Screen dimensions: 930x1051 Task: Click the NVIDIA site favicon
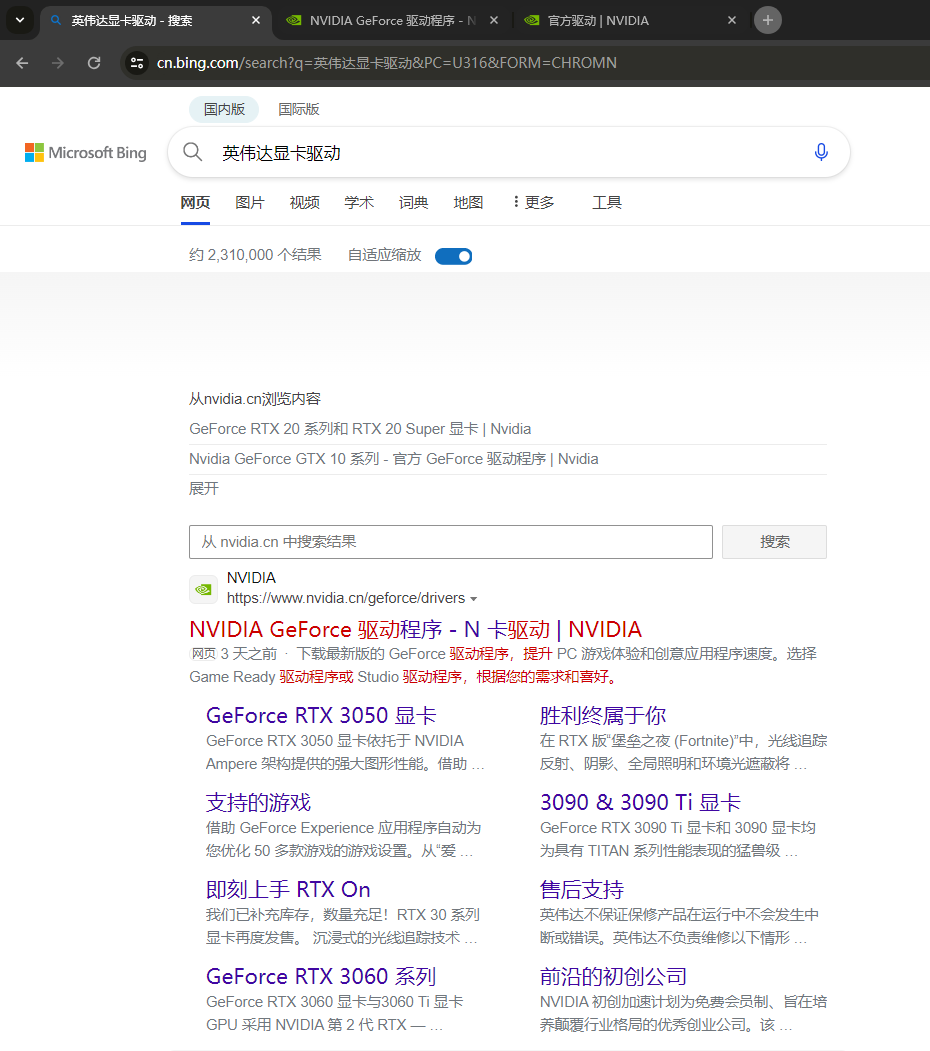tap(203, 589)
